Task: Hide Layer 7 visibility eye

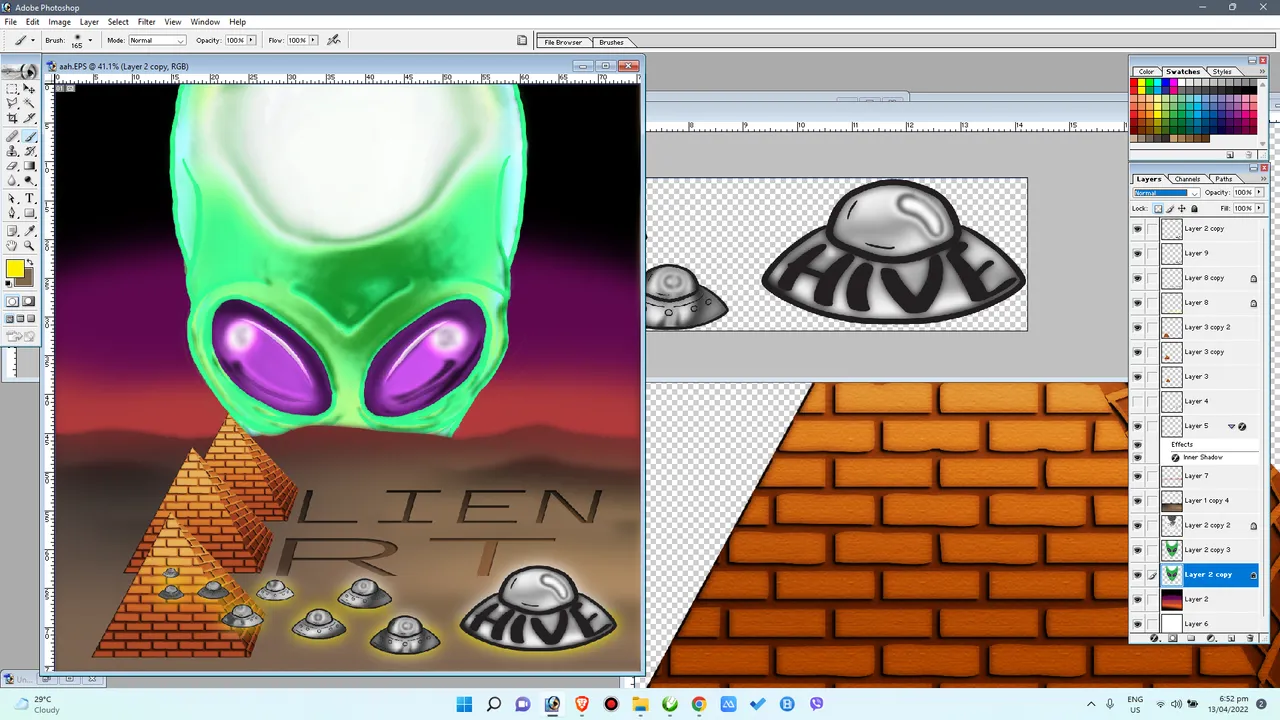Action: pos(1137,476)
